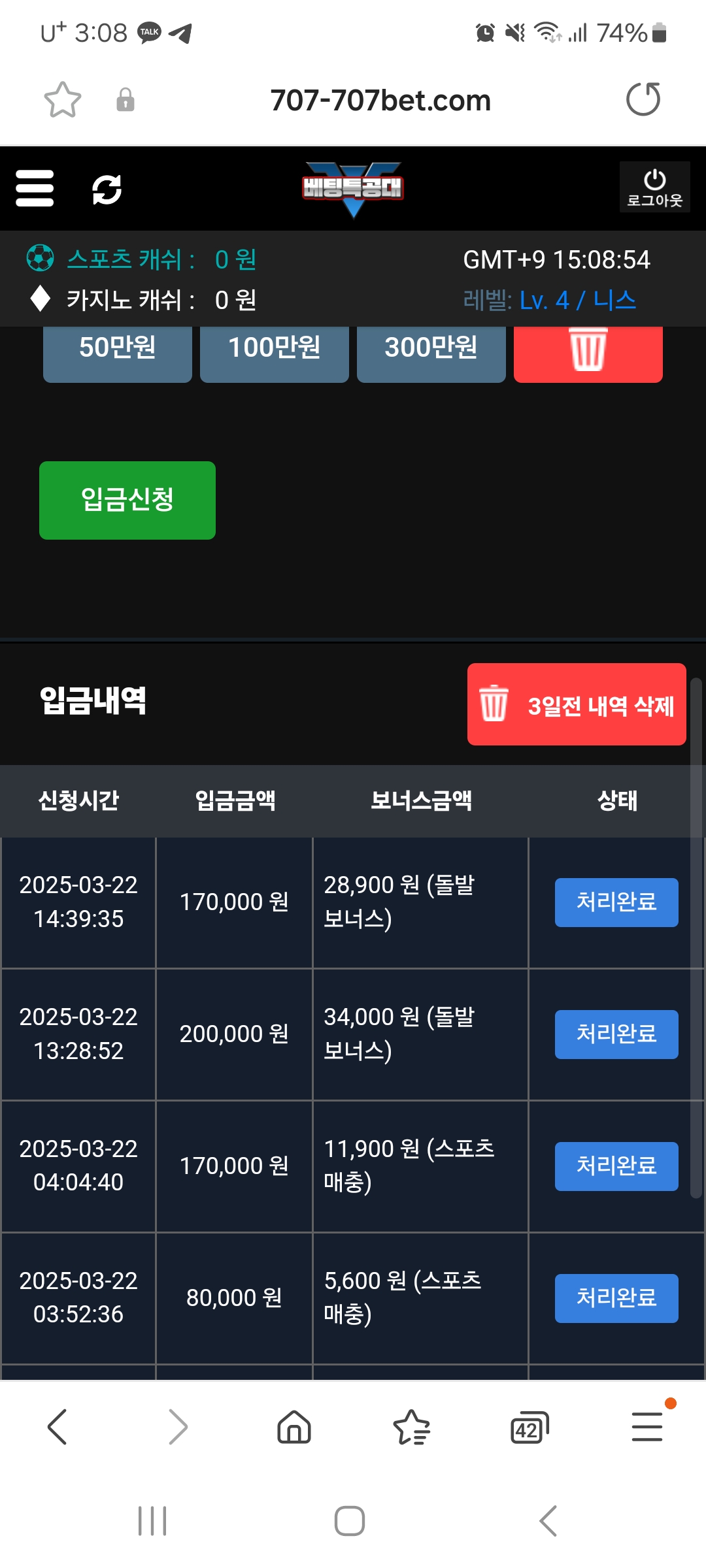Screen dimensions: 706x1568
Task: Bookmark page with the star icon
Action: click(x=62, y=100)
